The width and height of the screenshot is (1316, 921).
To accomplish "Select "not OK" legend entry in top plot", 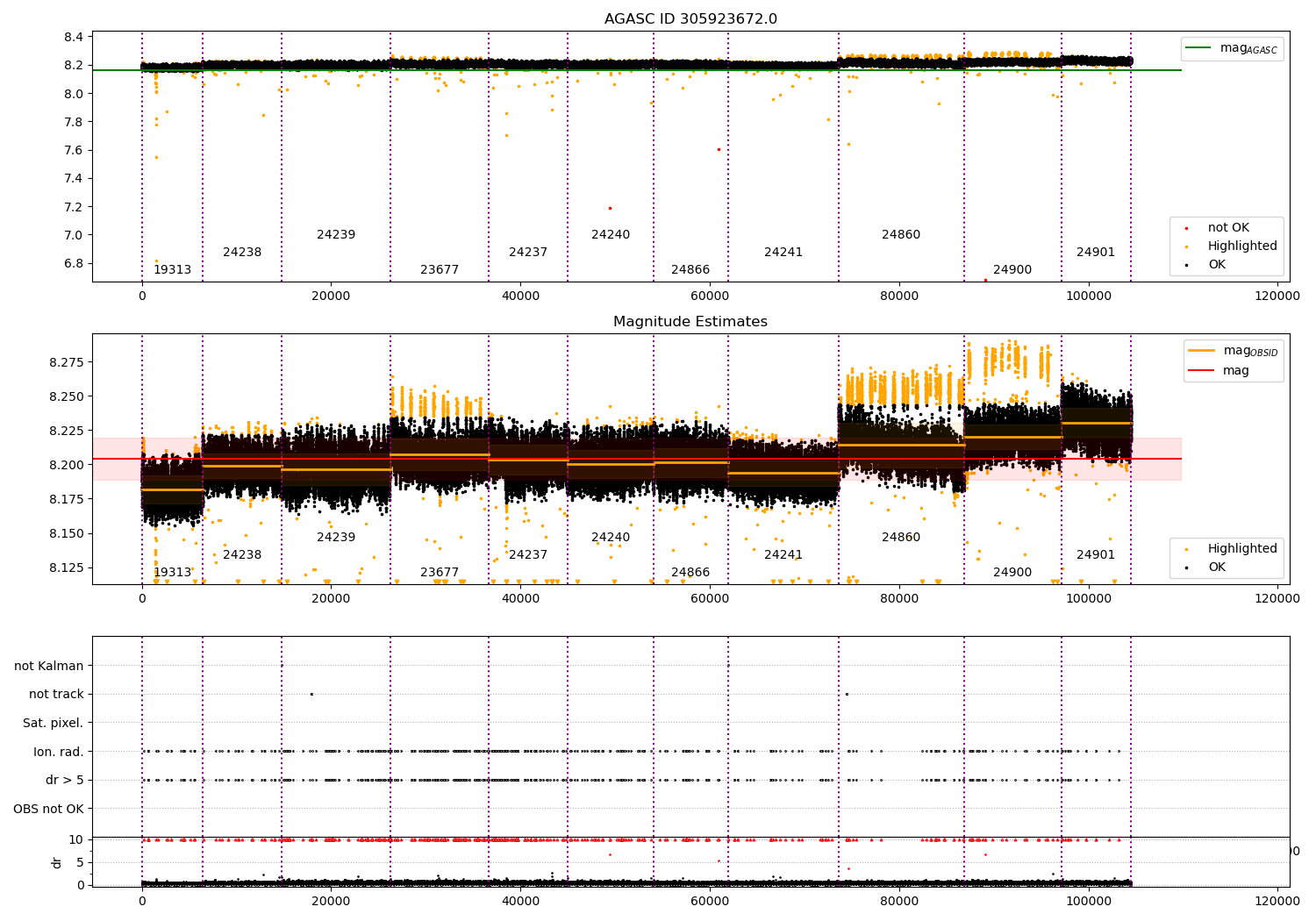I will click(x=1228, y=228).
